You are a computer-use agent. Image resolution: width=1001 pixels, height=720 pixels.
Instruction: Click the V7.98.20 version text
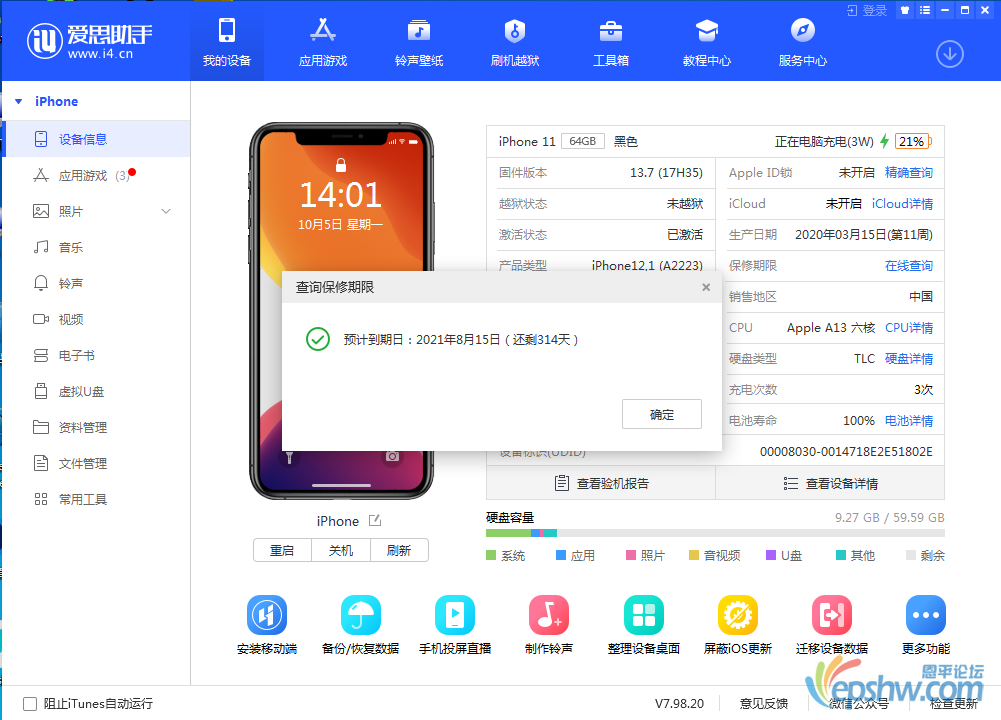679,703
